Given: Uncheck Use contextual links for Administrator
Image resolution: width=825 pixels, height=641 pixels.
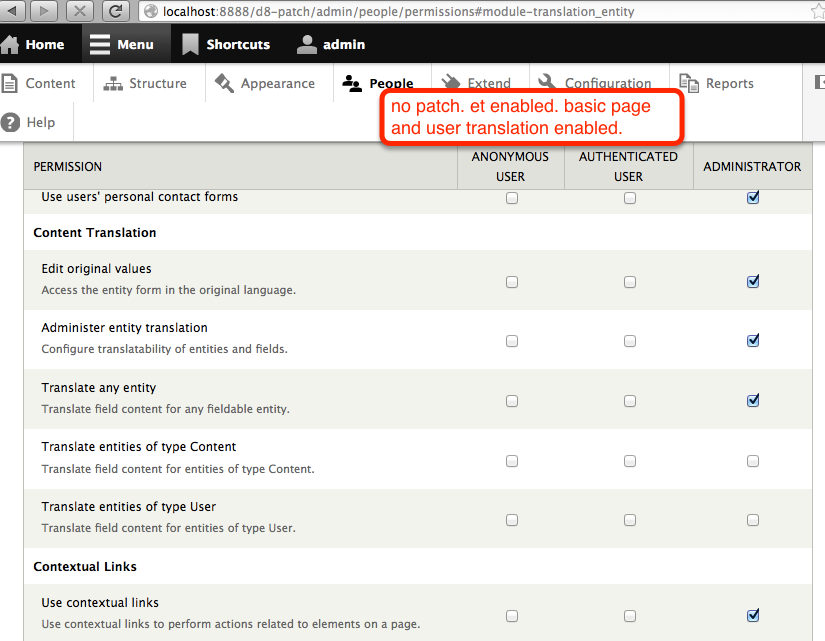Looking at the screenshot, I should click(x=753, y=615).
